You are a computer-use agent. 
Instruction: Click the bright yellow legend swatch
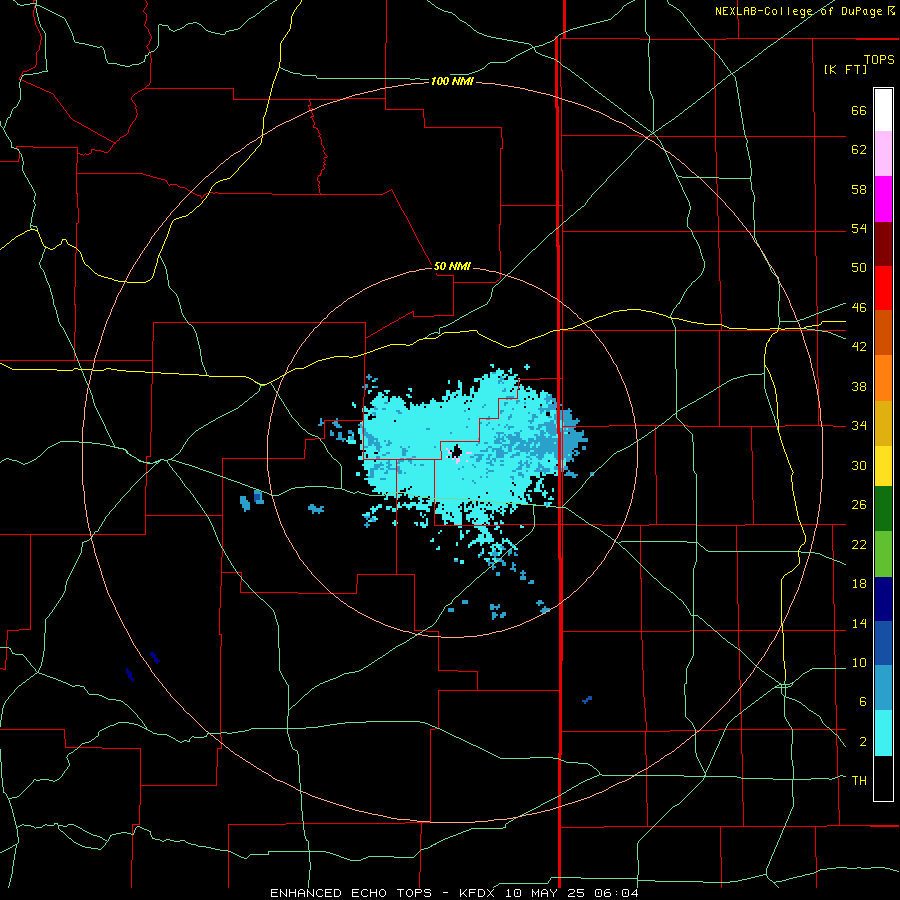[883, 465]
